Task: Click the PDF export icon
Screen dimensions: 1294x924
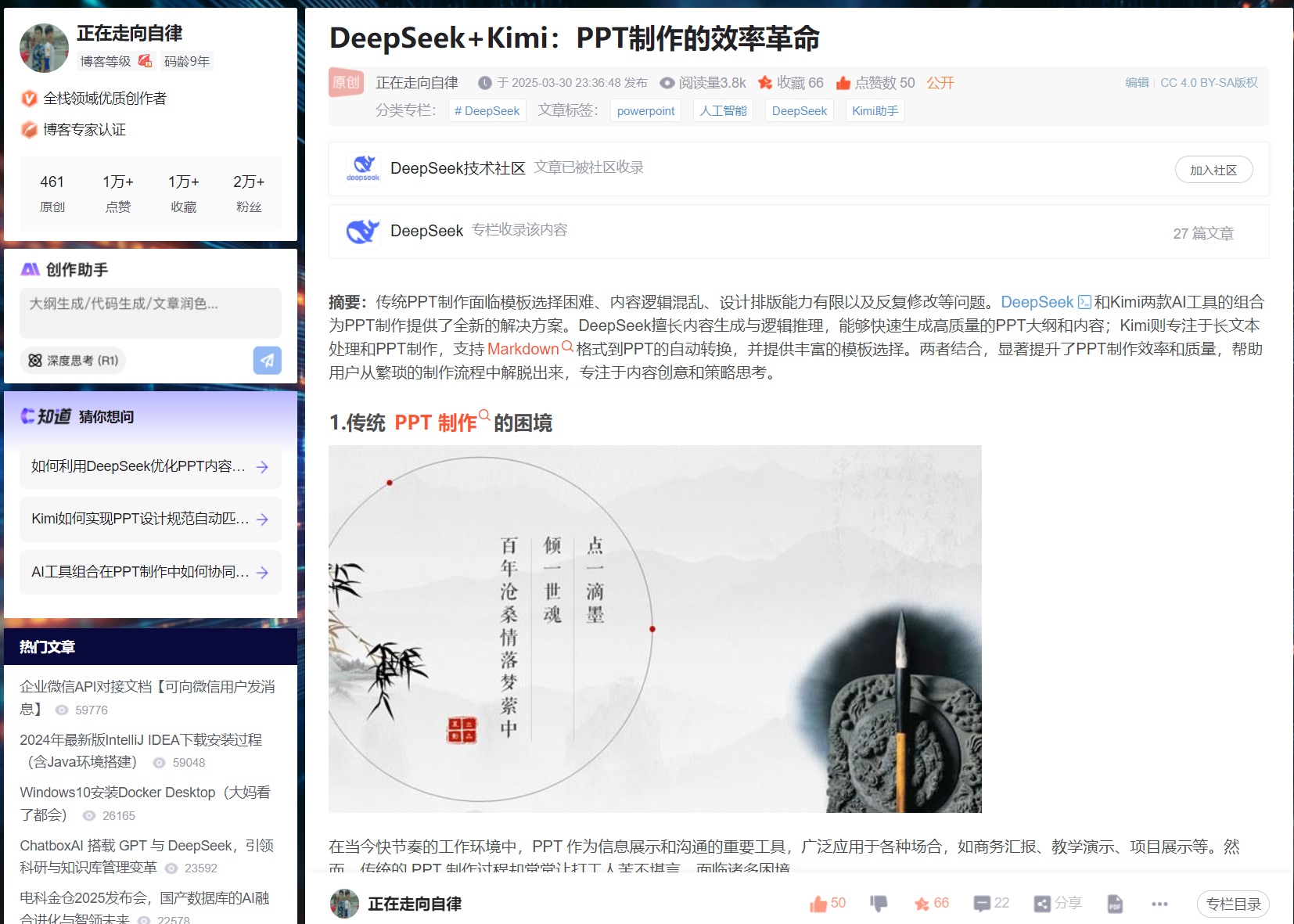Action: [x=1115, y=904]
